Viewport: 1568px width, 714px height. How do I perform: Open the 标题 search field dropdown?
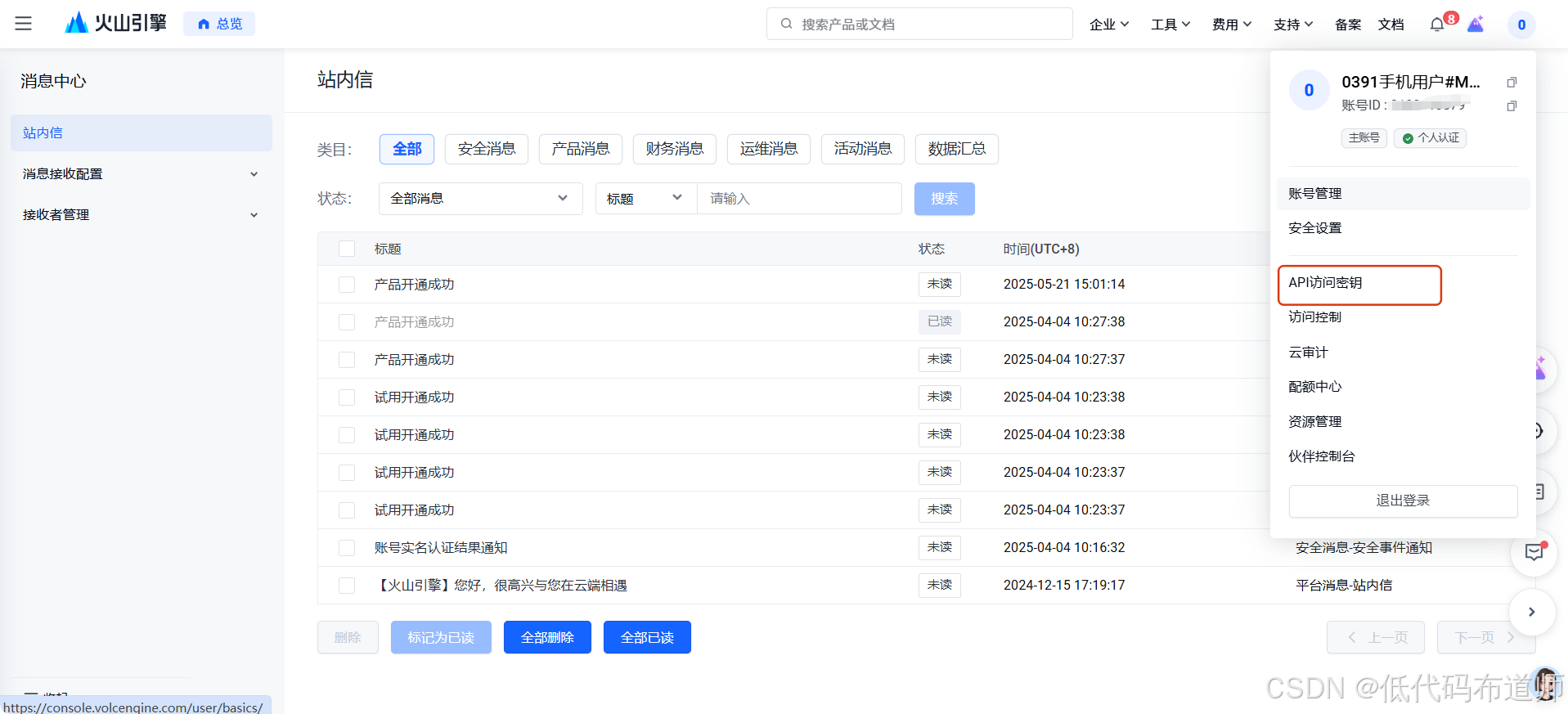click(x=645, y=199)
